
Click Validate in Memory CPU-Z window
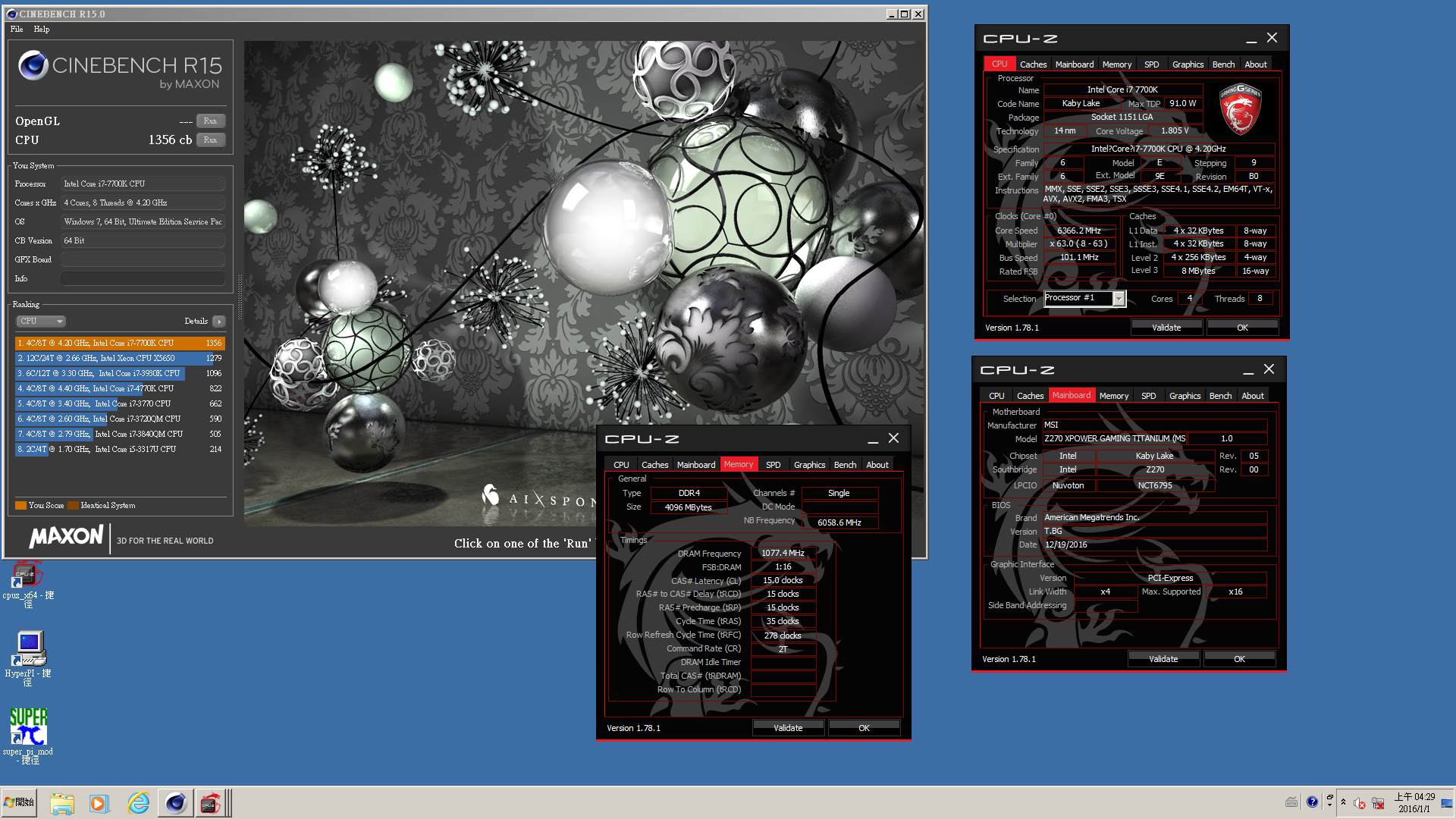click(788, 728)
